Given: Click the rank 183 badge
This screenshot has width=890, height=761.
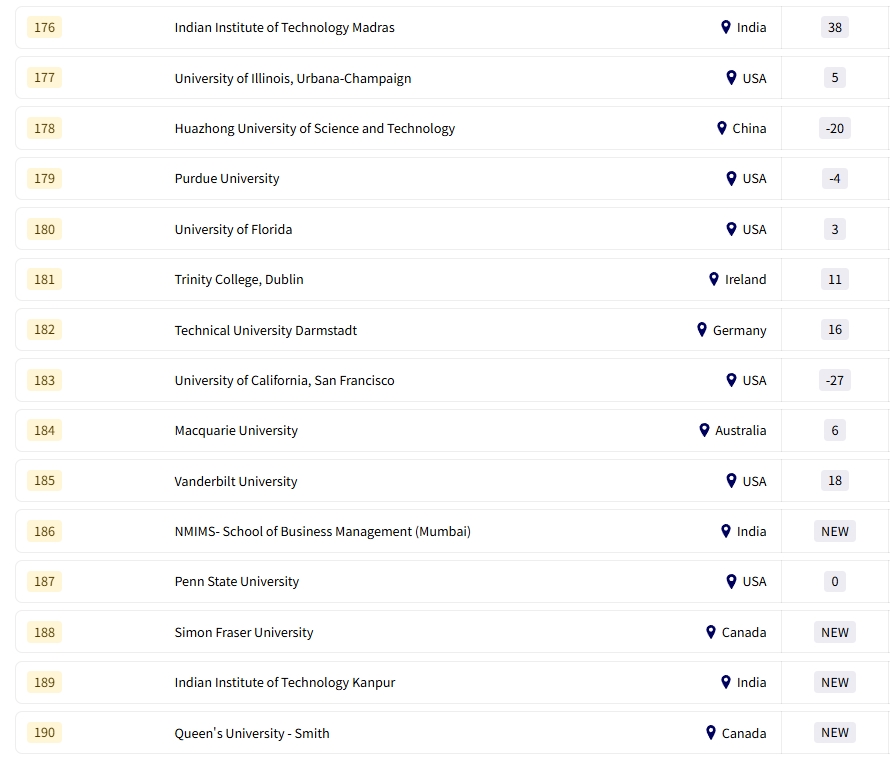Looking at the screenshot, I should coord(45,380).
